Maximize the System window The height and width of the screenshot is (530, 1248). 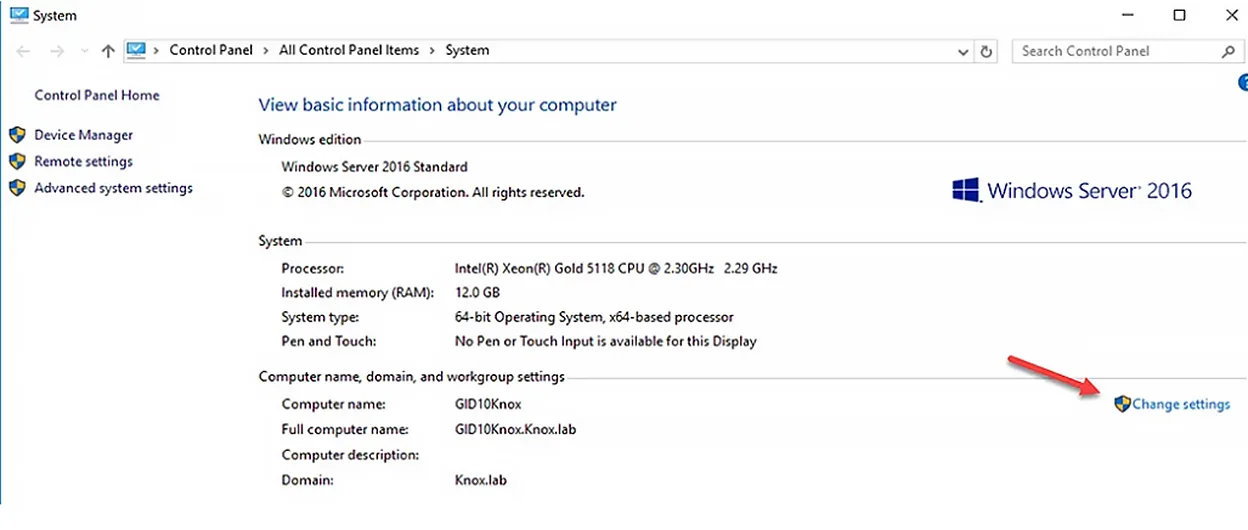pos(1179,15)
